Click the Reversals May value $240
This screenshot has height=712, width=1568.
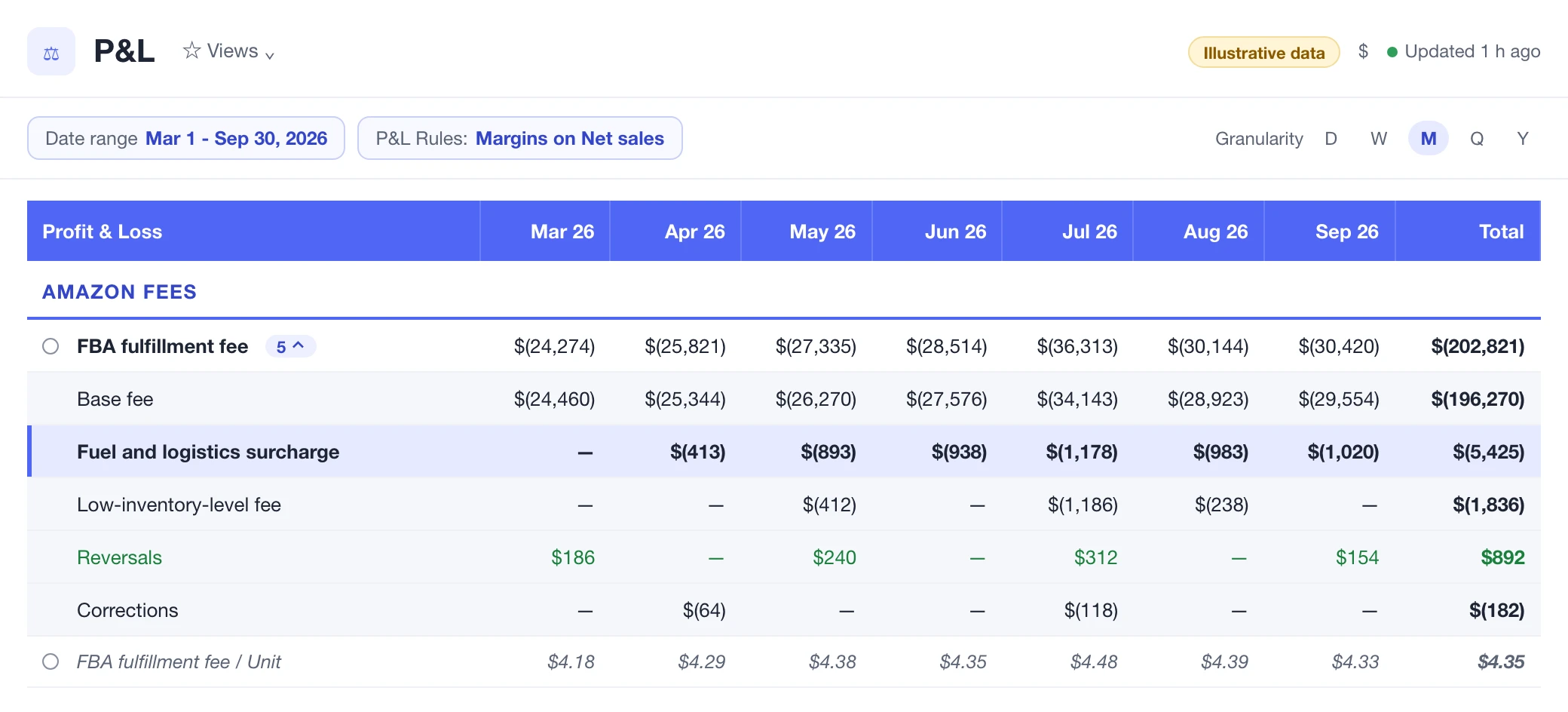point(835,557)
